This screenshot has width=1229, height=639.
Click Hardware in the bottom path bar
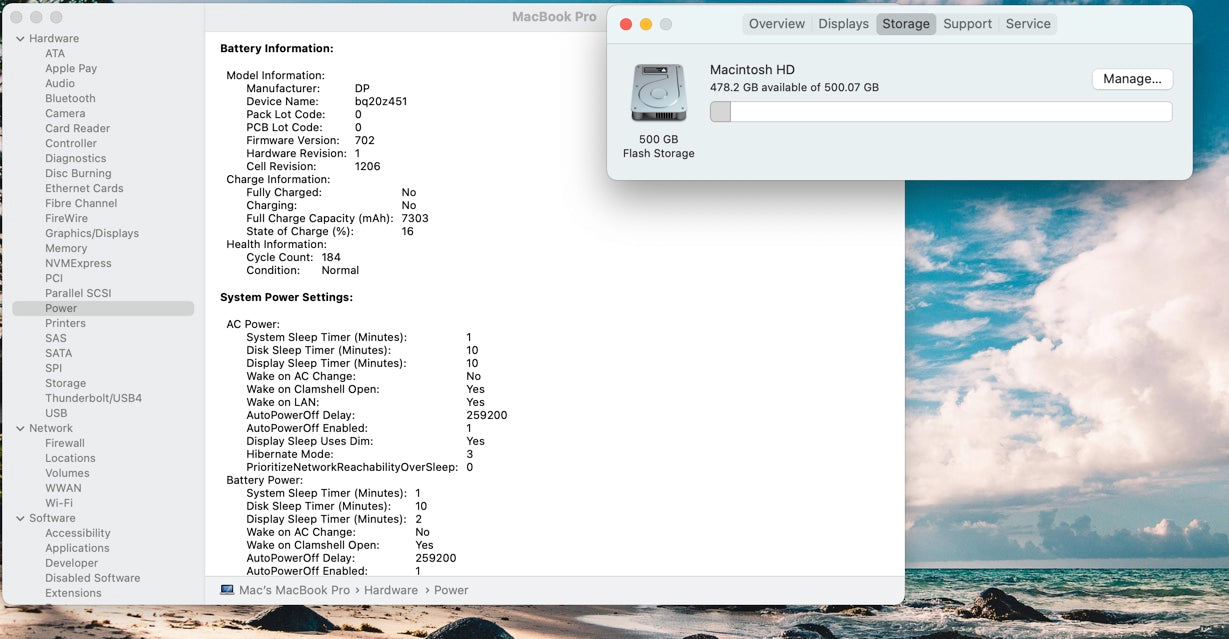390,590
